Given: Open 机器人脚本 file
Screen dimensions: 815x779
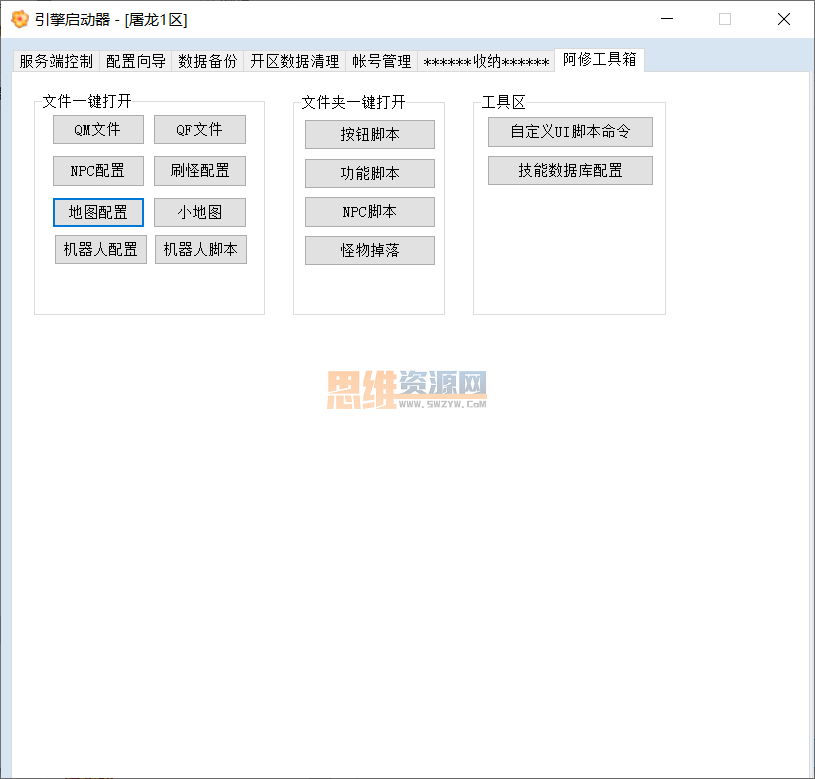Looking at the screenshot, I should pos(201,249).
